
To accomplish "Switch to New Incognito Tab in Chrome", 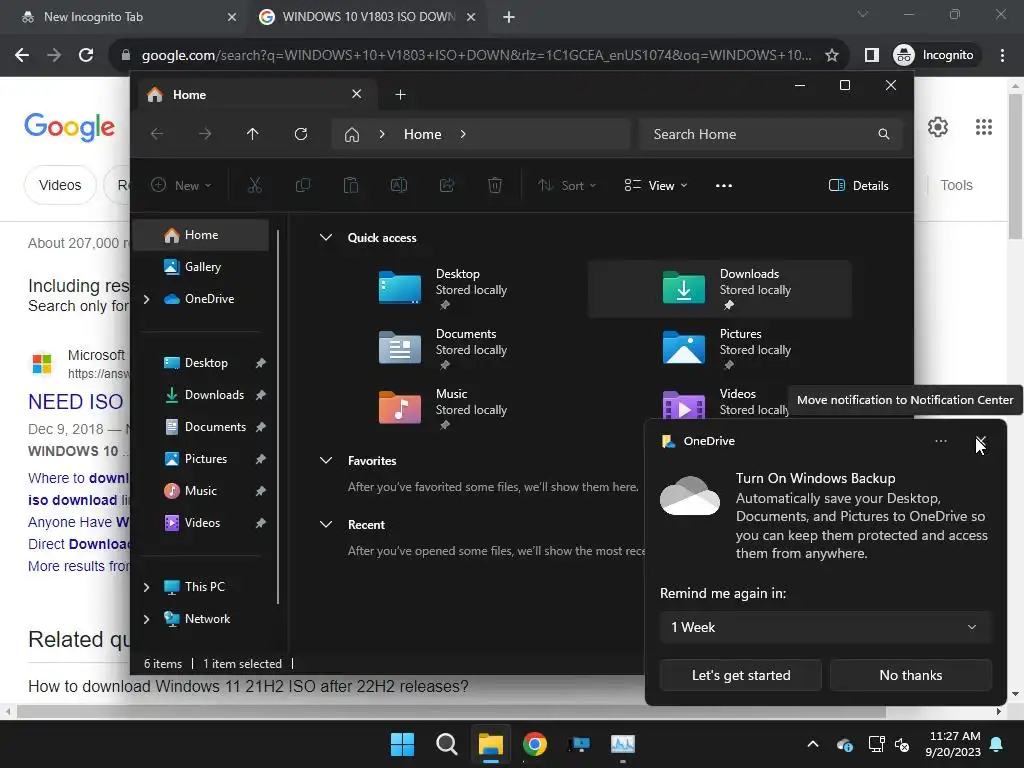I will tap(124, 17).
